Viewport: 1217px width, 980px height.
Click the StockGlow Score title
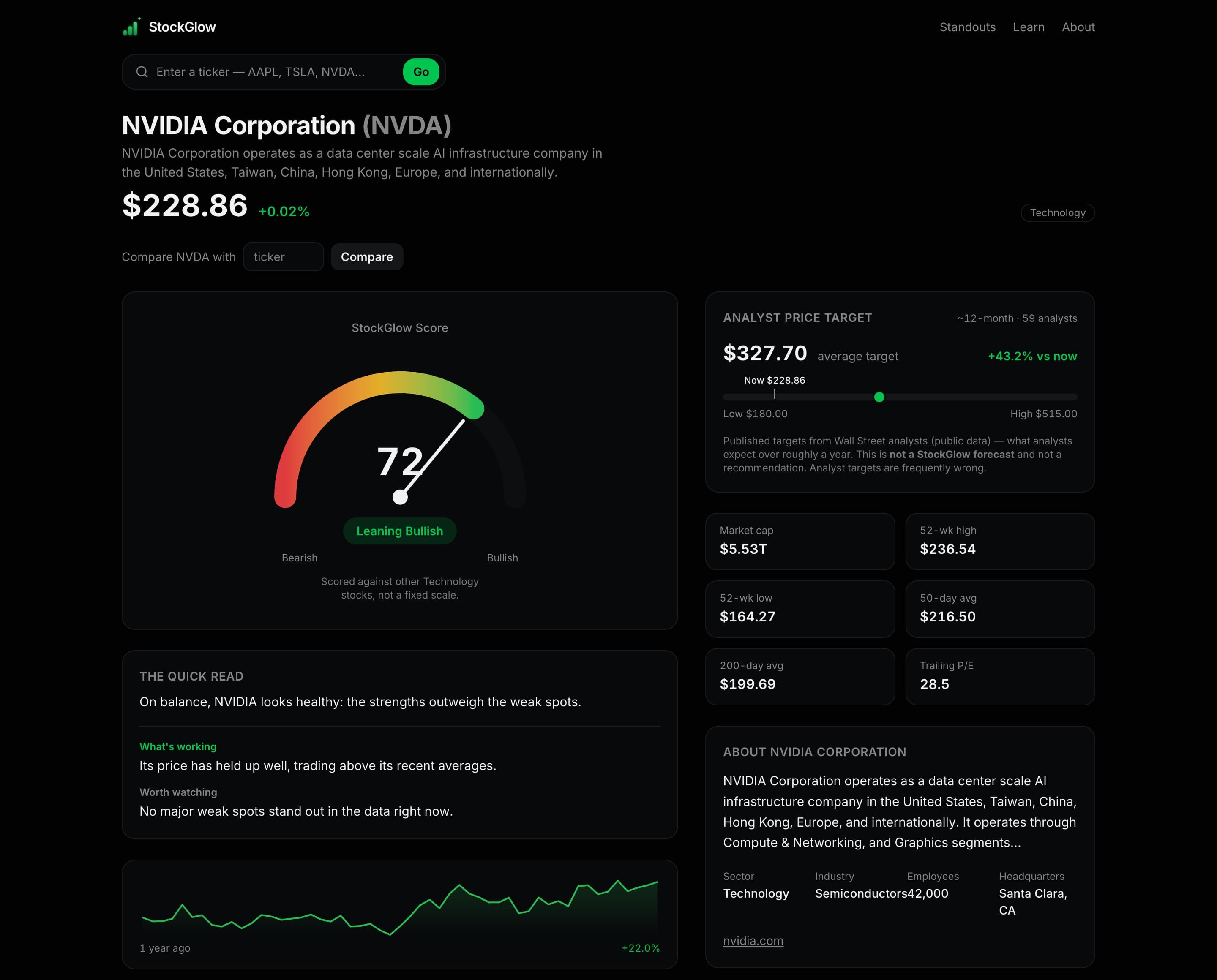click(x=400, y=328)
